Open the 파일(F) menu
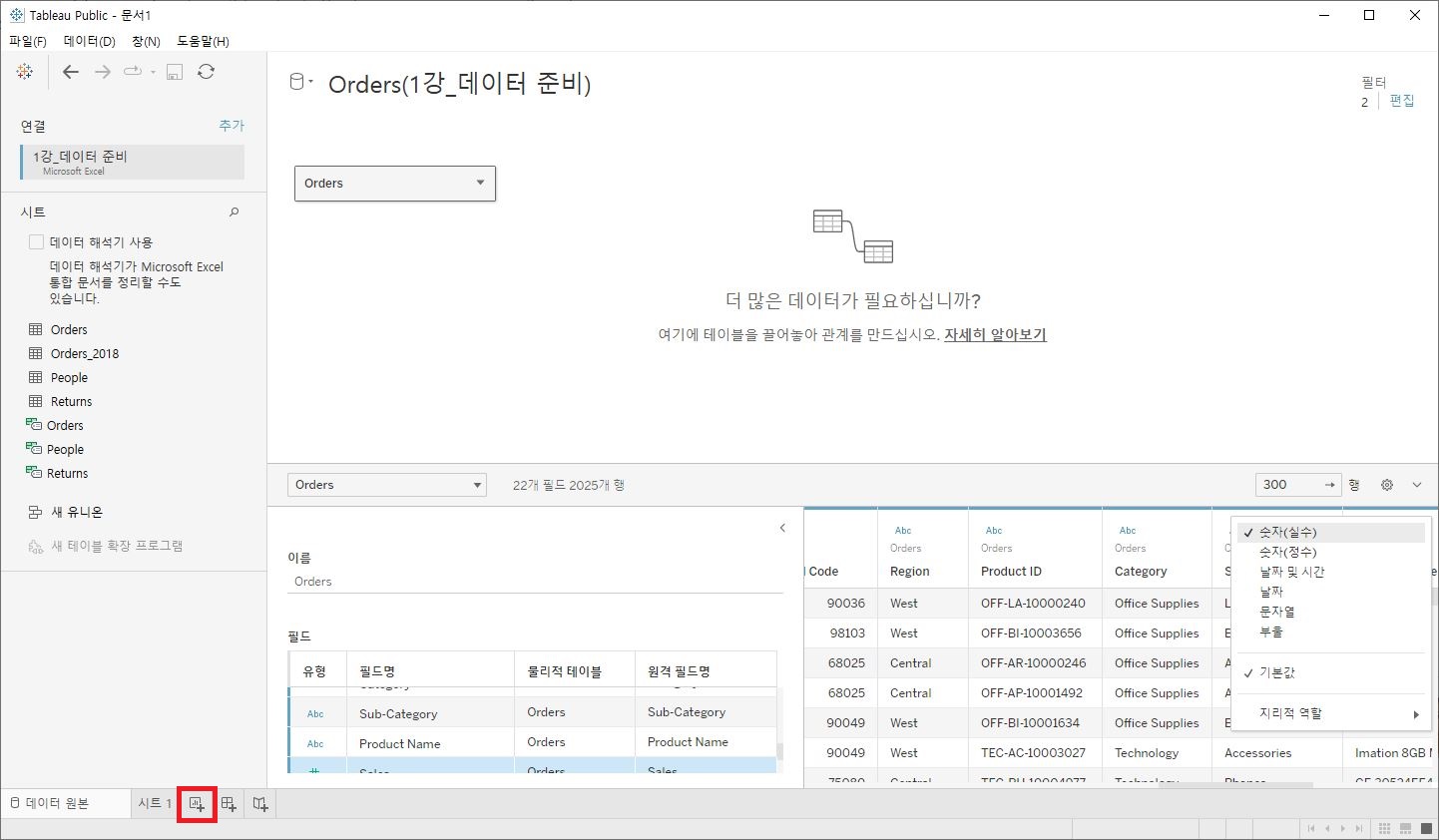The height and width of the screenshot is (840, 1439). pos(28,41)
